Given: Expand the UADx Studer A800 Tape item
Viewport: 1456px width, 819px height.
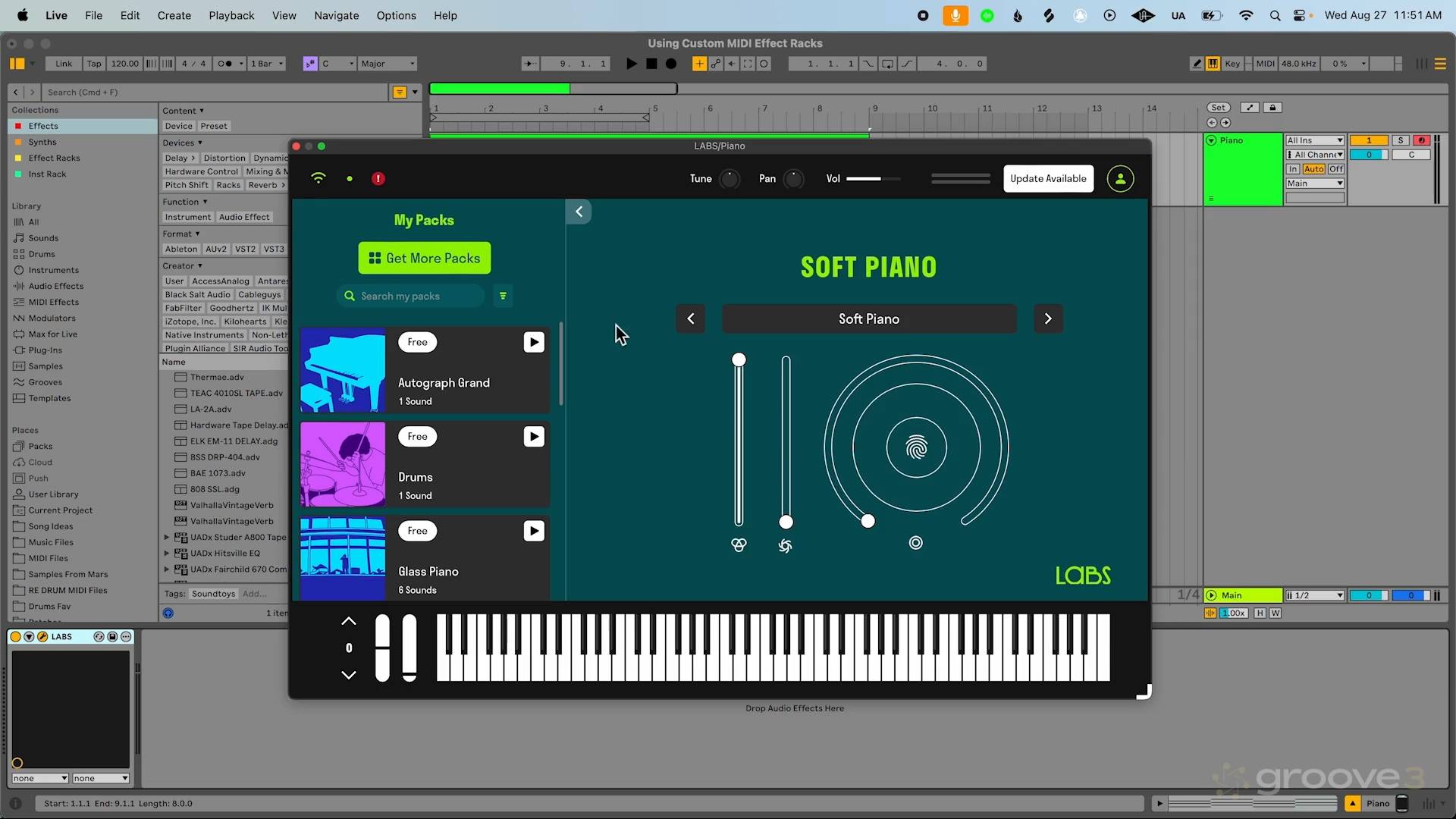Looking at the screenshot, I should click(167, 538).
